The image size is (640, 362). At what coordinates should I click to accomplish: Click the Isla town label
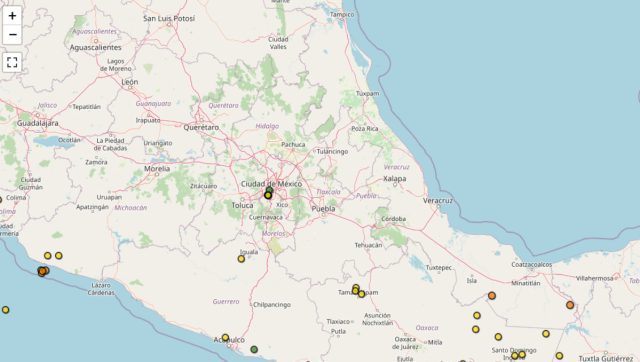tap(471, 280)
